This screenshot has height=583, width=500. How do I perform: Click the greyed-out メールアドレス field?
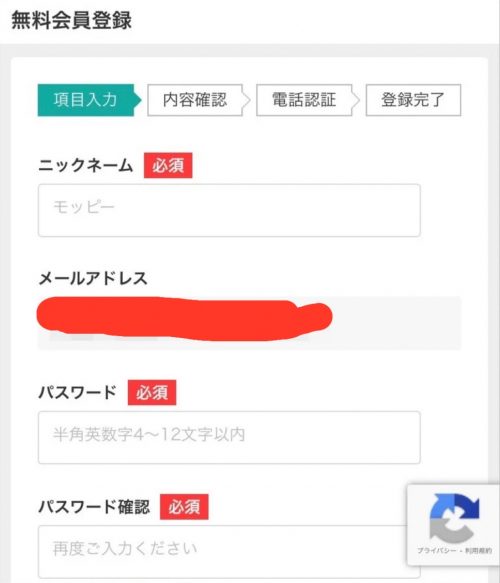coord(249,323)
